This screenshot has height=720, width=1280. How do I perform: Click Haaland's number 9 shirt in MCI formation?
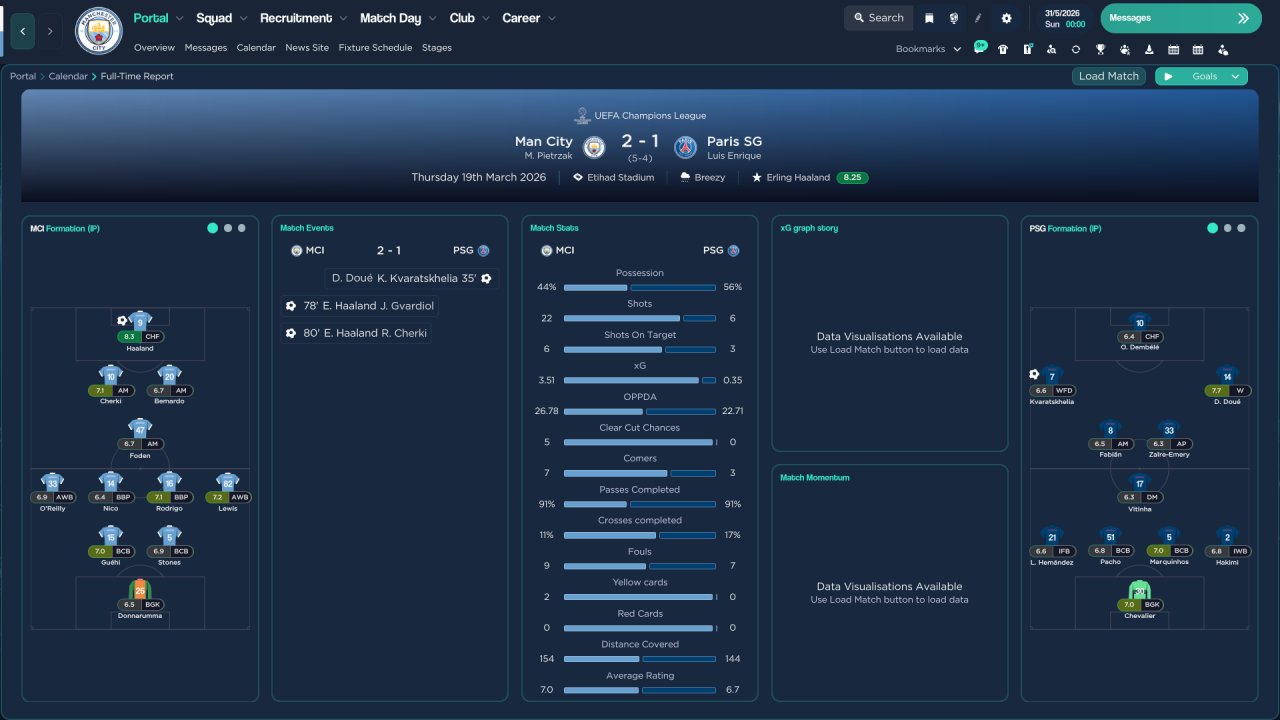(140, 321)
